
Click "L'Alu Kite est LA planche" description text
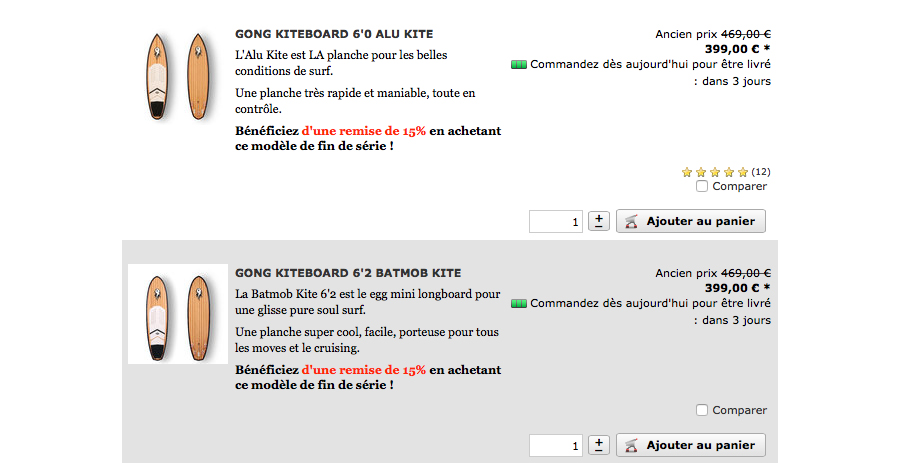(x=341, y=63)
